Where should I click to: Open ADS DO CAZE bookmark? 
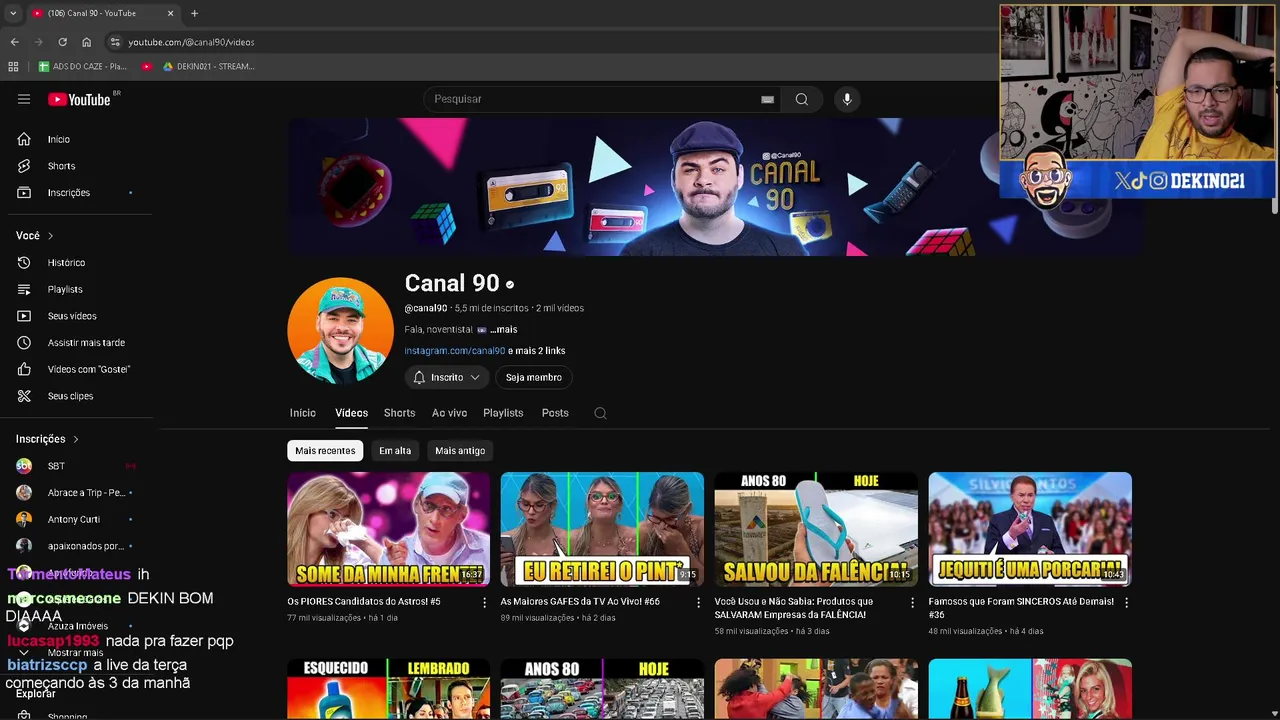point(83,66)
